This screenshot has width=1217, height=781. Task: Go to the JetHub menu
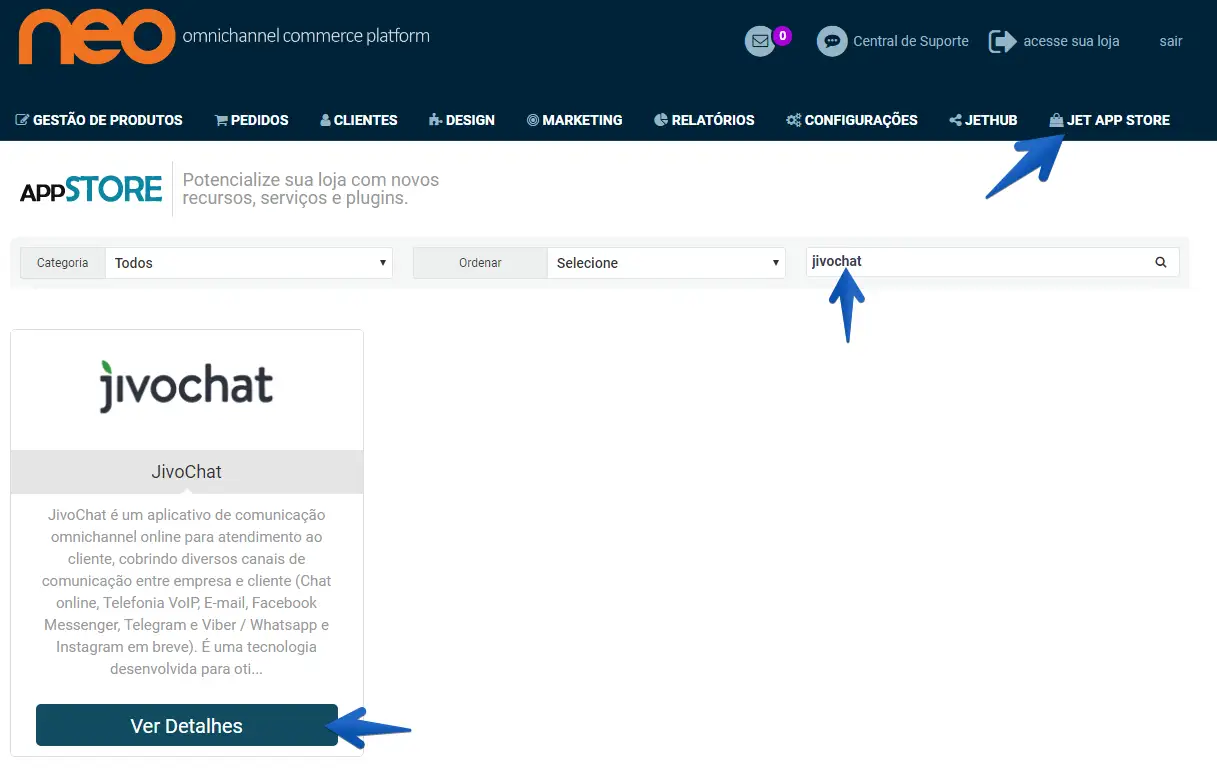[984, 120]
